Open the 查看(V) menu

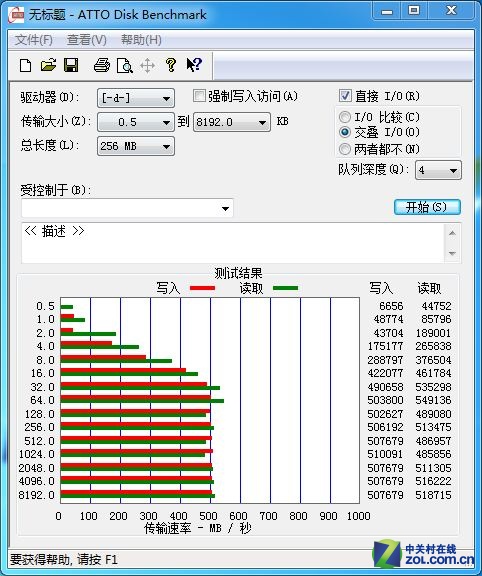pyautogui.click(x=87, y=40)
